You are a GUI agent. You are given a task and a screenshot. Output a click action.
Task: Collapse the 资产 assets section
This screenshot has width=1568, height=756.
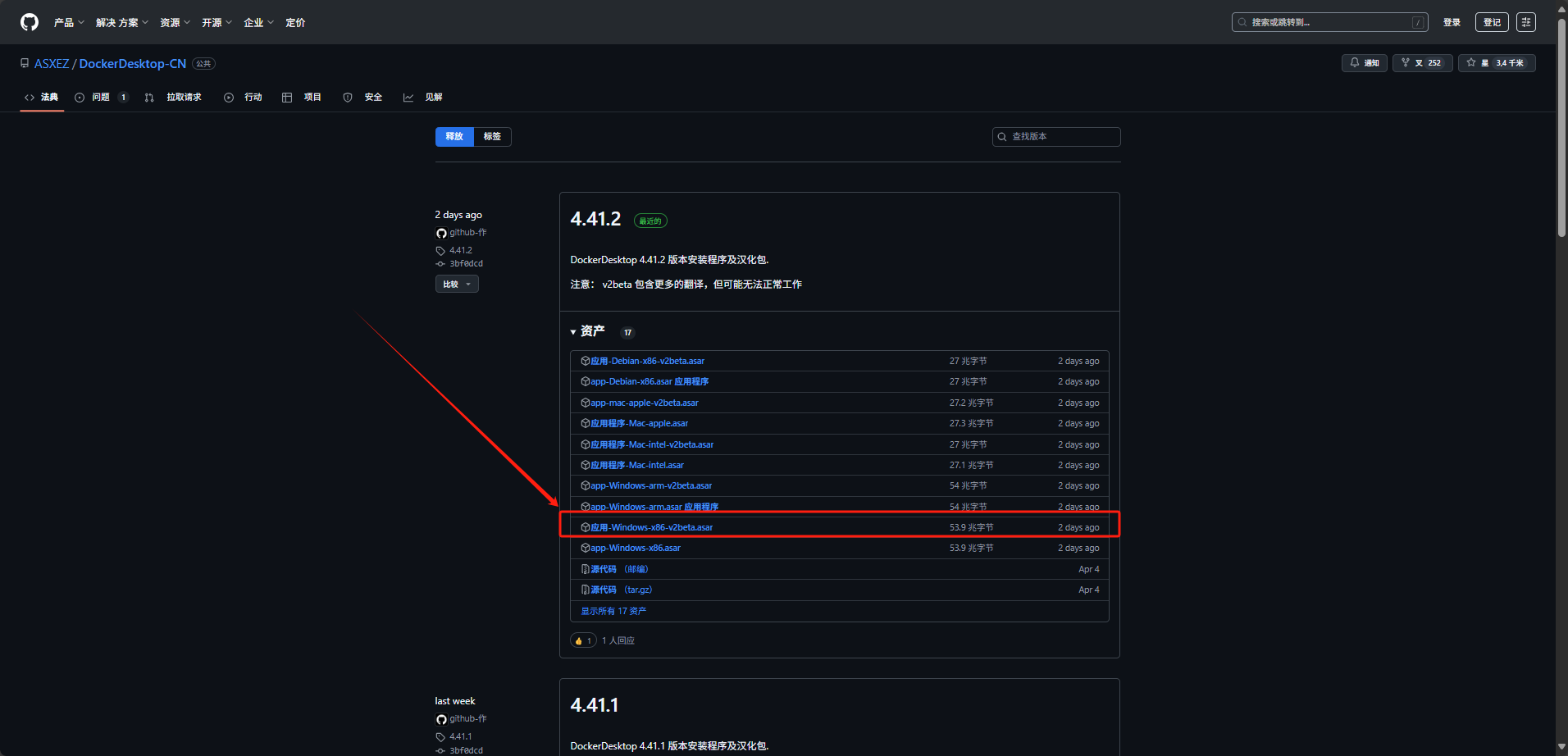pyautogui.click(x=588, y=331)
